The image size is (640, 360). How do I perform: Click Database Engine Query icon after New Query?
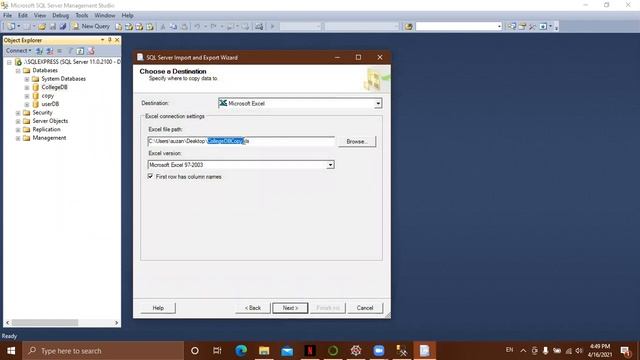[119, 27]
